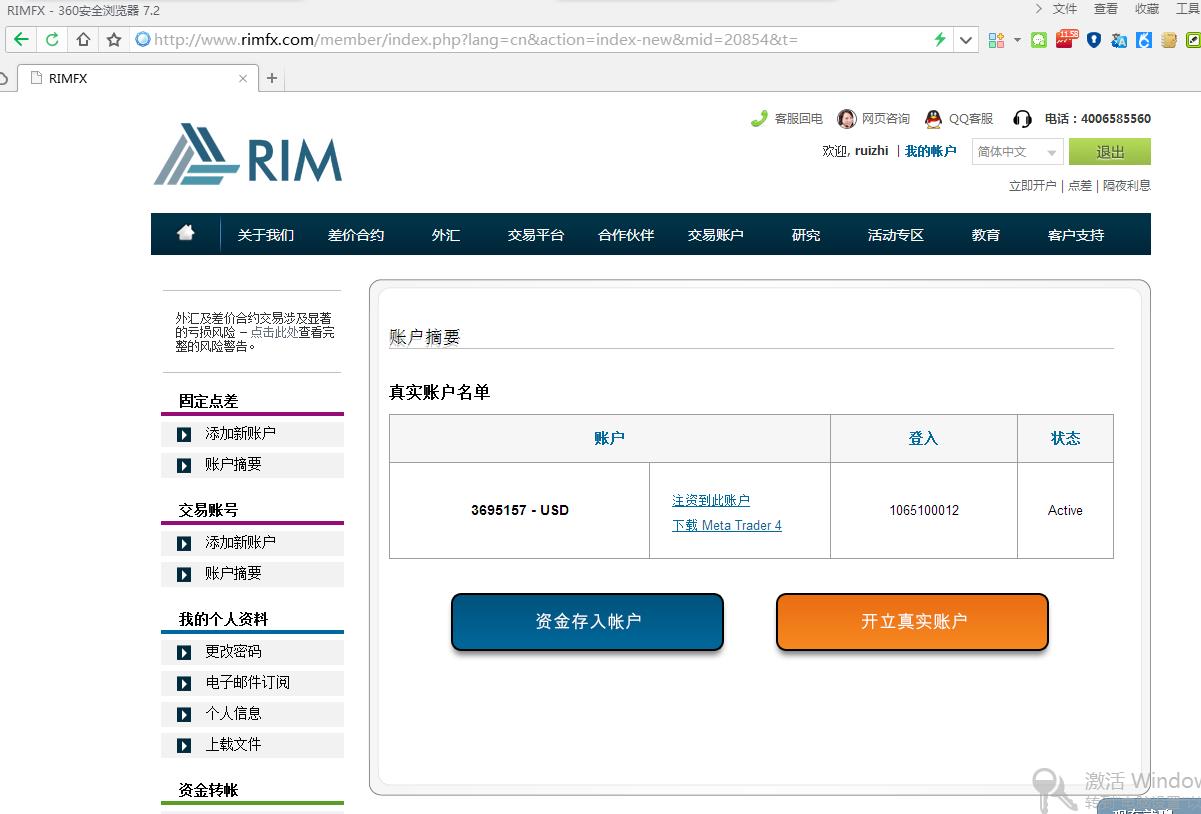Open the extensions grid icon
The image size is (1201, 814).
[996, 40]
